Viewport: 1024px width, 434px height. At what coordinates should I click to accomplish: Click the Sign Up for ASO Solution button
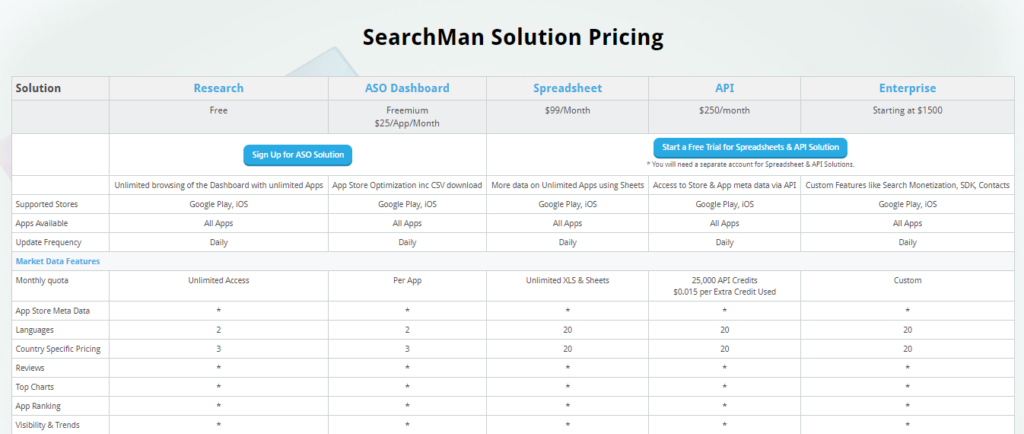pyautogui.click(x=298, y=156)
